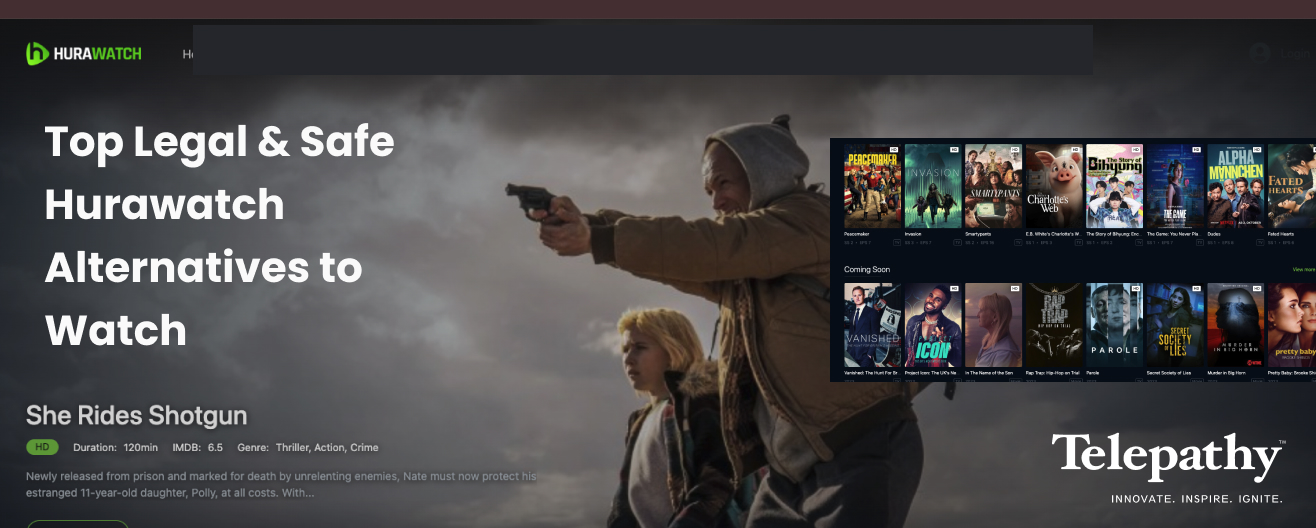Select The Story of Bihyung poster
Screen dimensions: 1316x528
(1114, 186)
